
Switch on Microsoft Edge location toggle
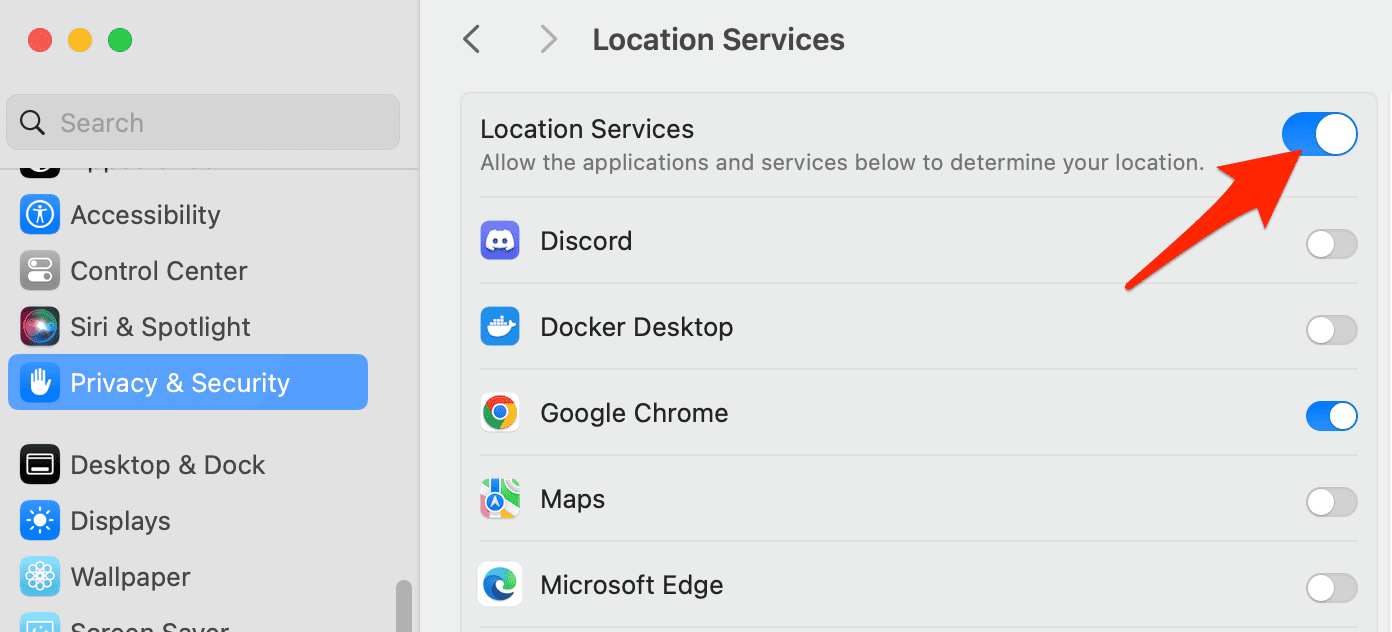tap(1331, 588)
